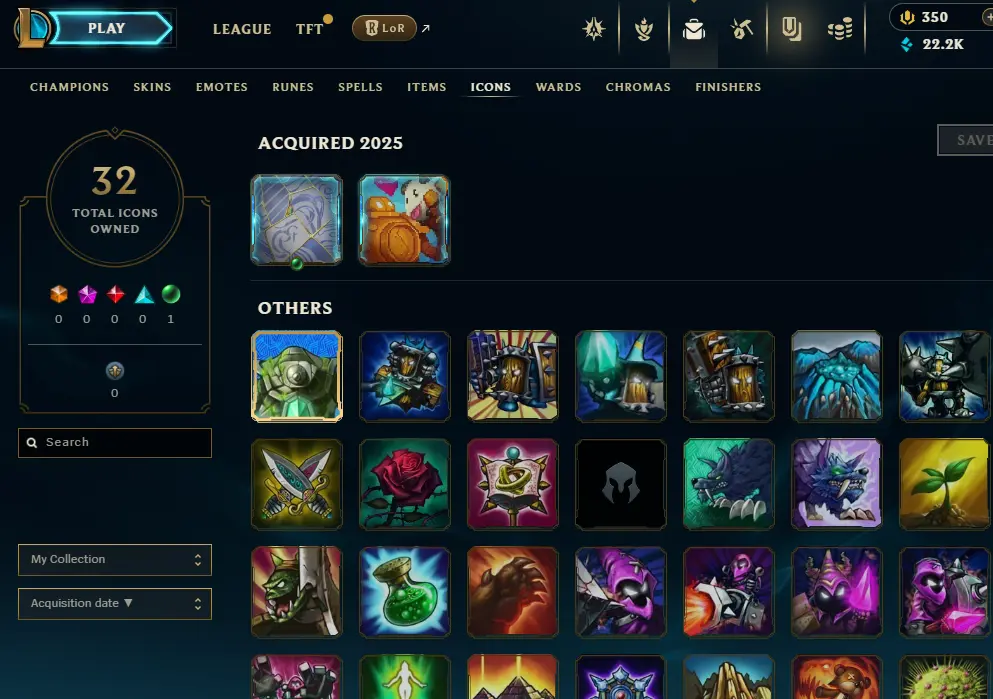This screenshot has width=993, height=699.
Task: Switch to the Wards tab
Action: pyautogui.click(x=558, y=87)
